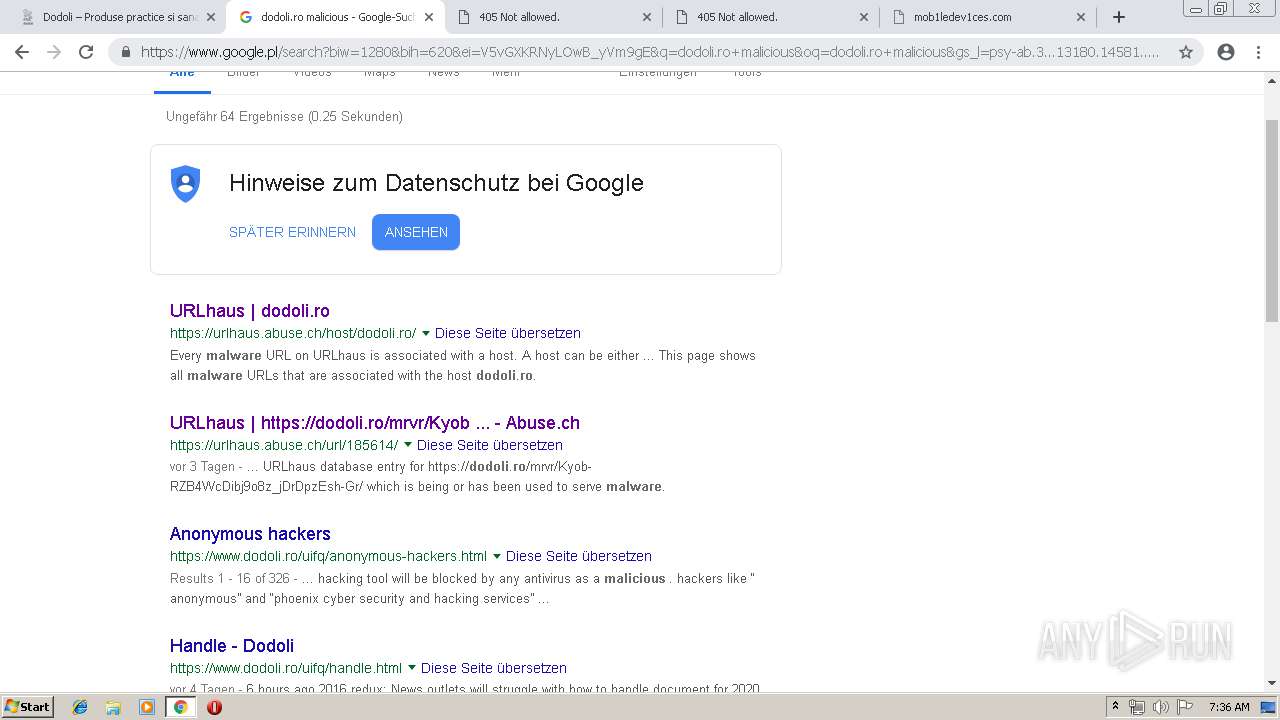This screenshot has width=1280, height=720.
Task: Switch to the first 405 Not allowed tab
Action: point(553,17)
